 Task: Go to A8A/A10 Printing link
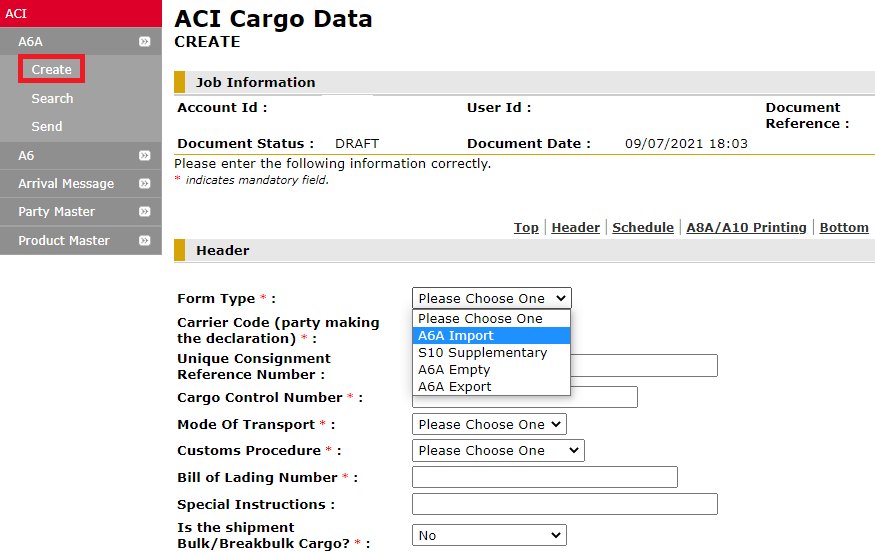coord(746,228)
